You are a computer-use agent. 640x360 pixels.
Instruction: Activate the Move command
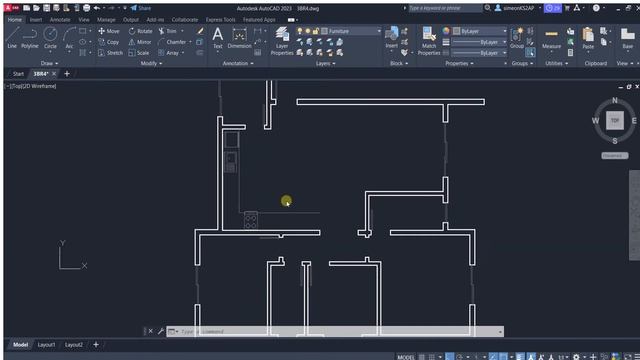(109, 31)
